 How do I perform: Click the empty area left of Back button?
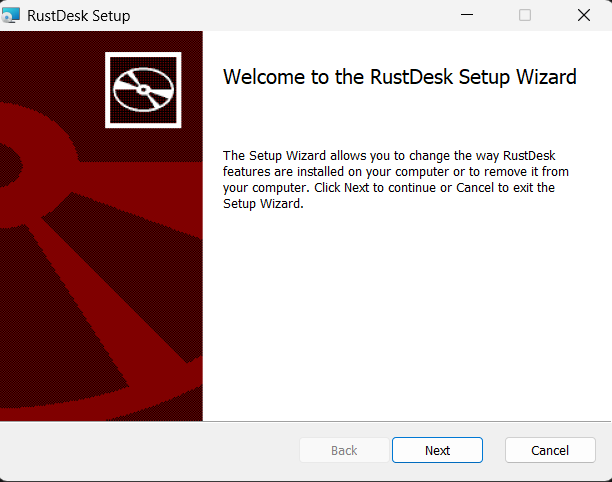click(x=150, y=450)
